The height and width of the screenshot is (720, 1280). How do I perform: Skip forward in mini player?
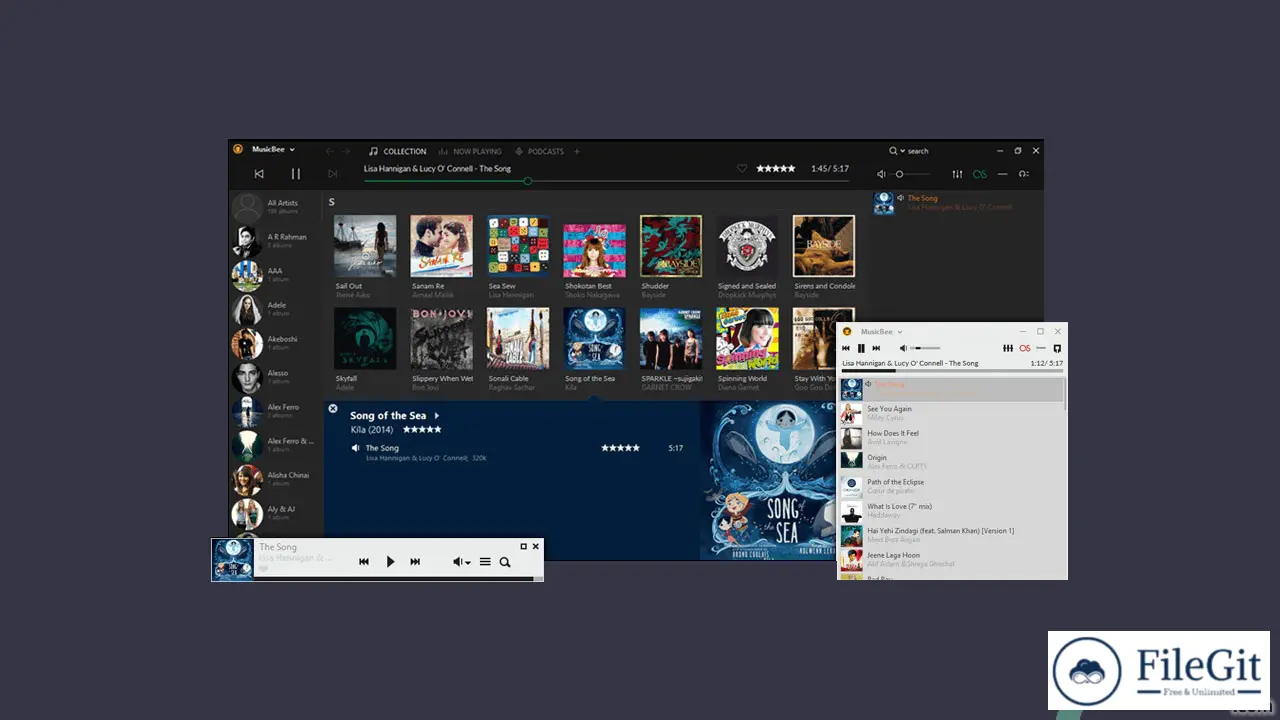[415, 562]
